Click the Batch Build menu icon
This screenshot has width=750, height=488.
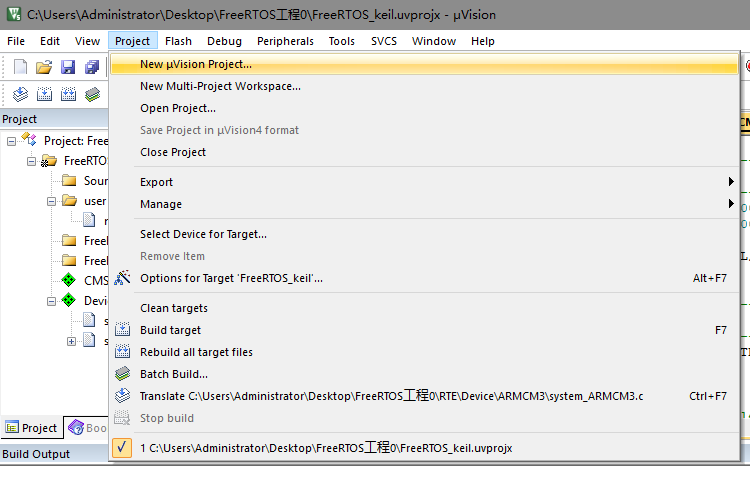(x=122, y=374)
